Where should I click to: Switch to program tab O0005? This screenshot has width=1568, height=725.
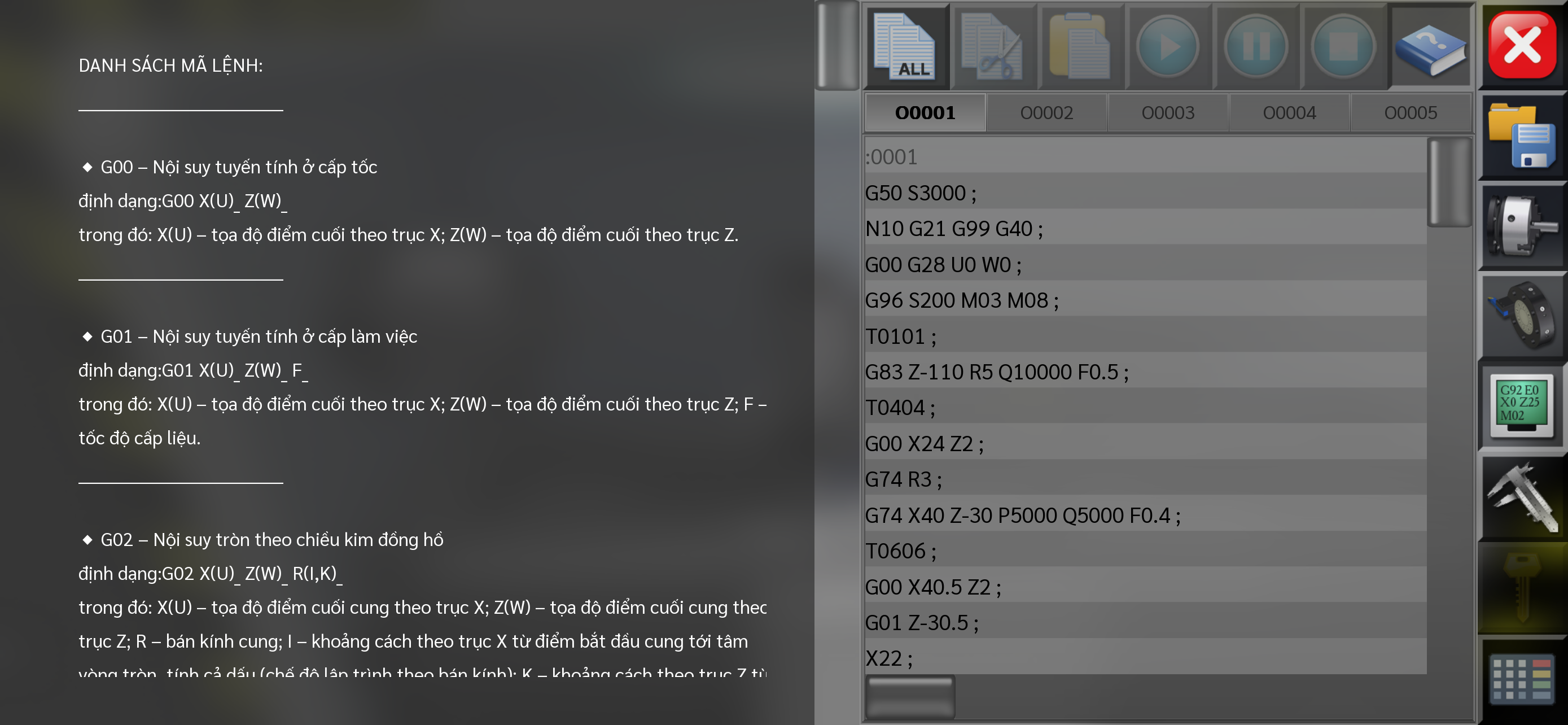click(x=1411, y=112)
